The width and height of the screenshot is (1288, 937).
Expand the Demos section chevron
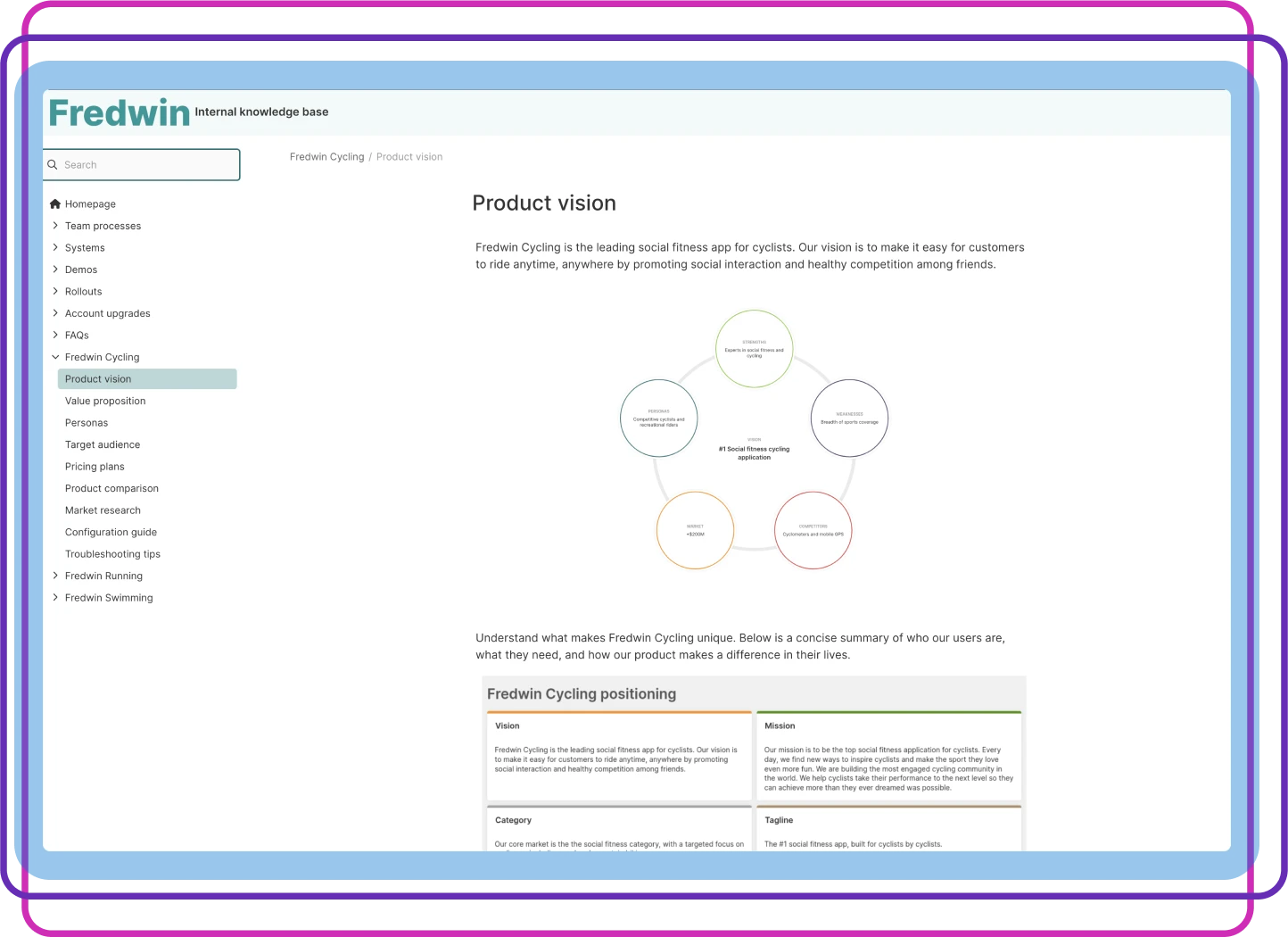coord(55,269)
